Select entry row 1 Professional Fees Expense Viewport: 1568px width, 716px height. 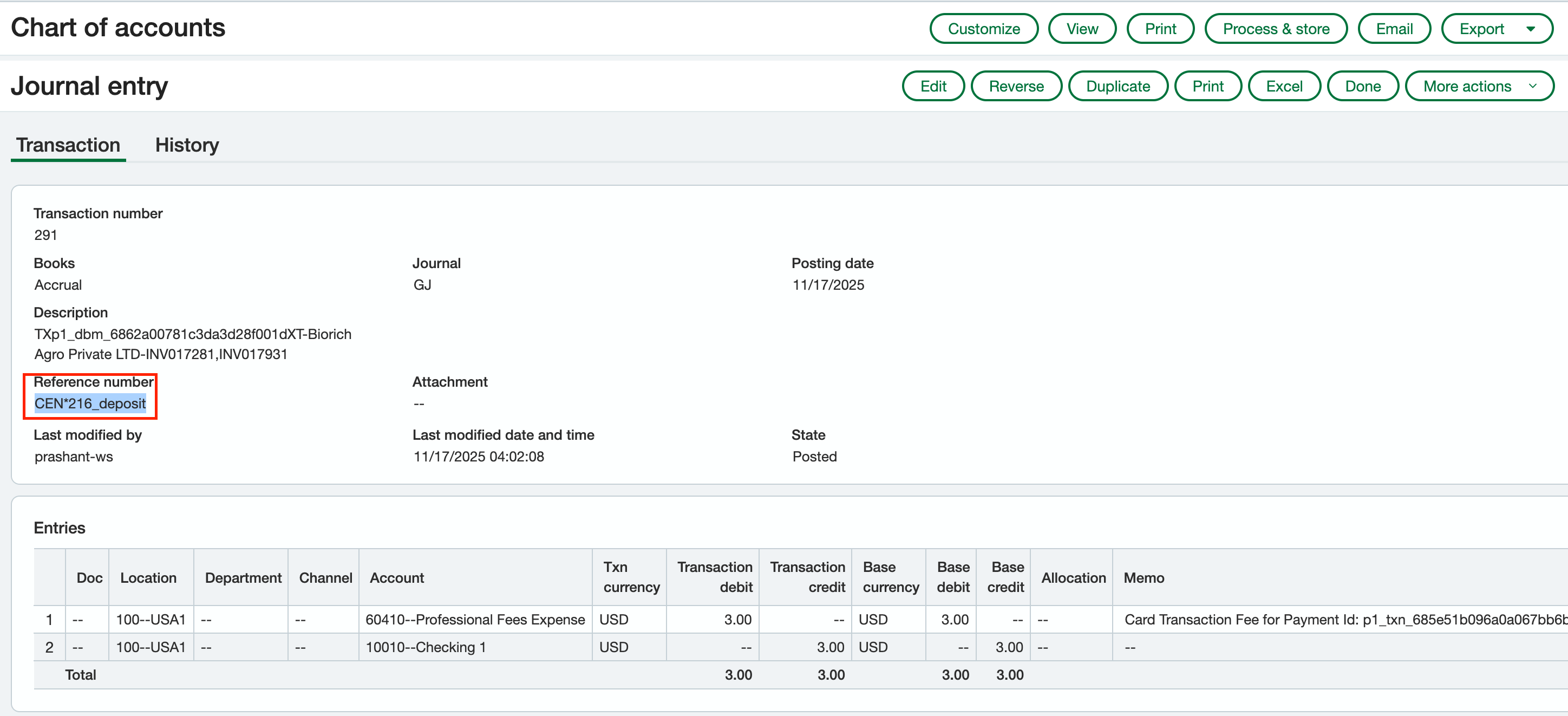[x=475, y=619]
